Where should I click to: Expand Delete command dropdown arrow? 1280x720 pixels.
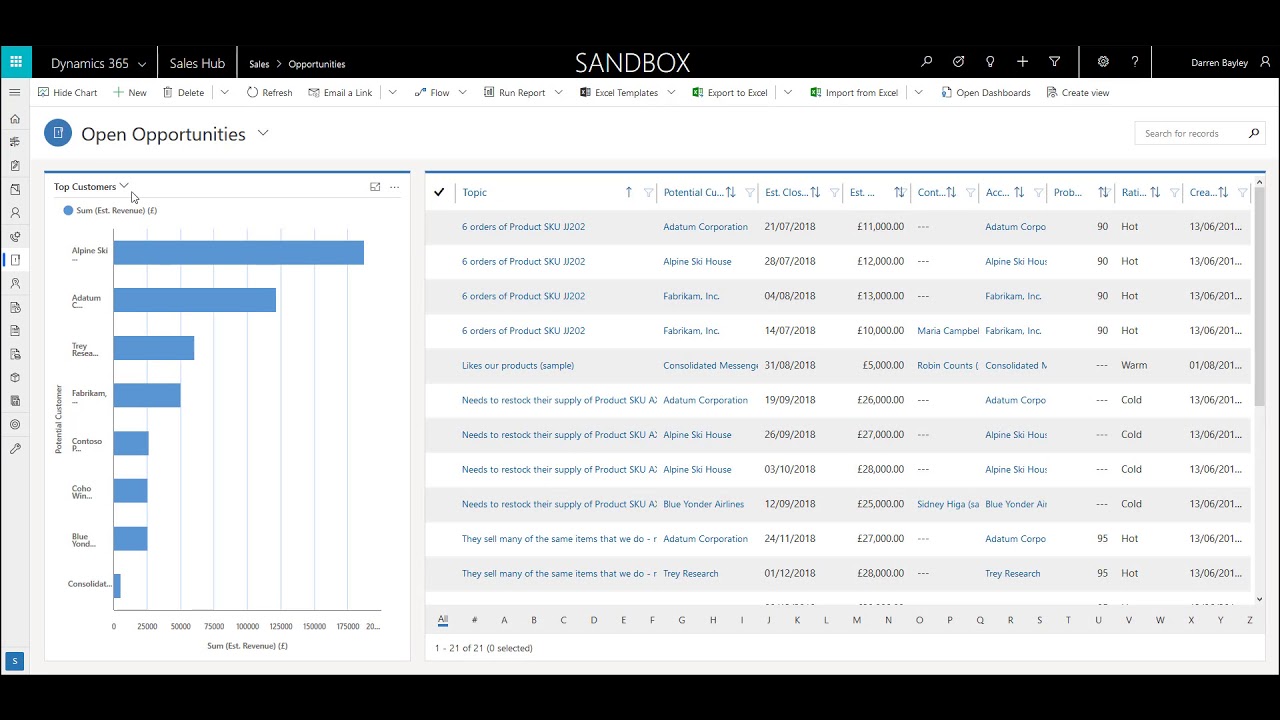[x=224, y=92]
